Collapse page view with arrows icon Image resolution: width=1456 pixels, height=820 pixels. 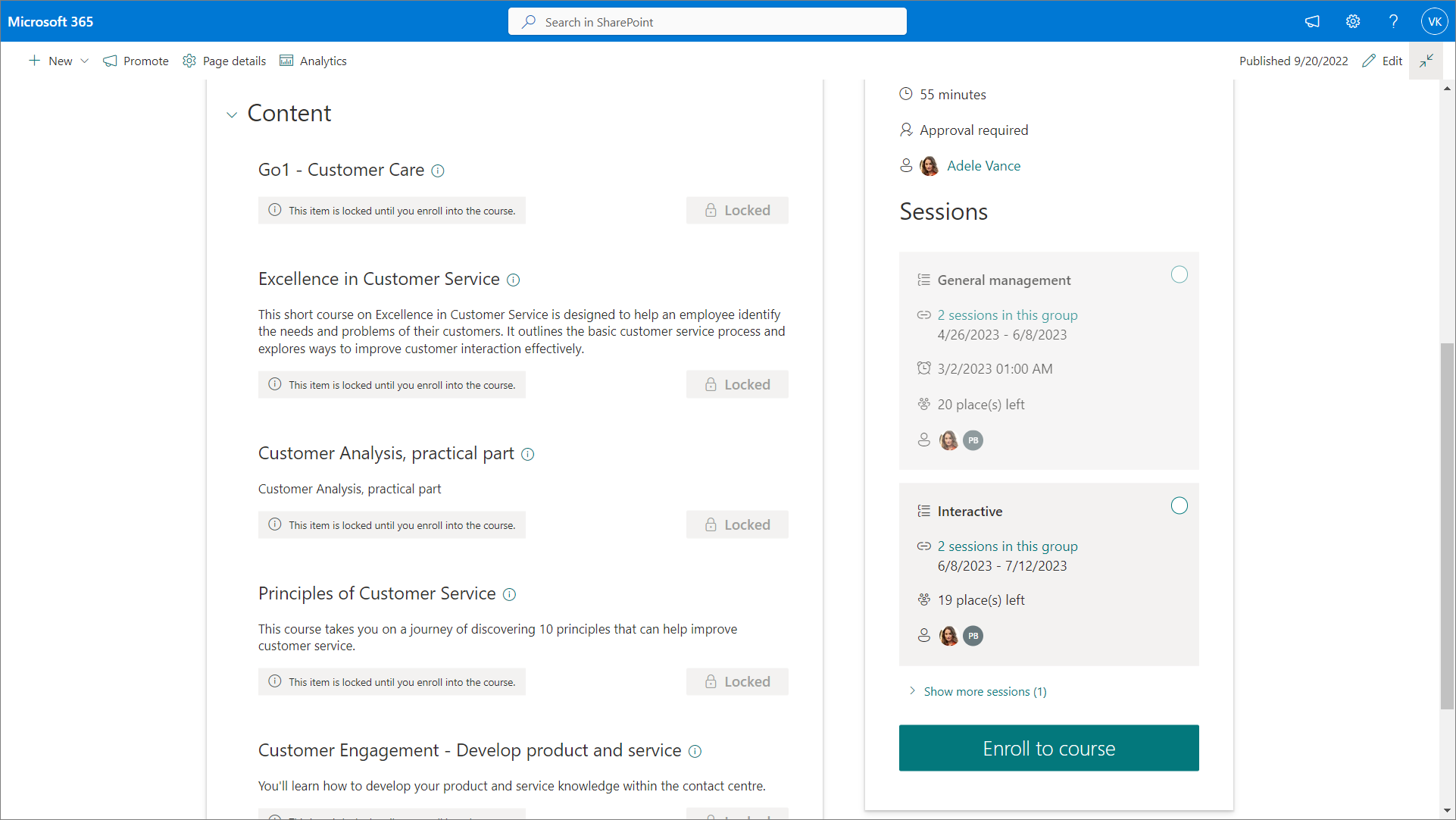point(1426,61)
